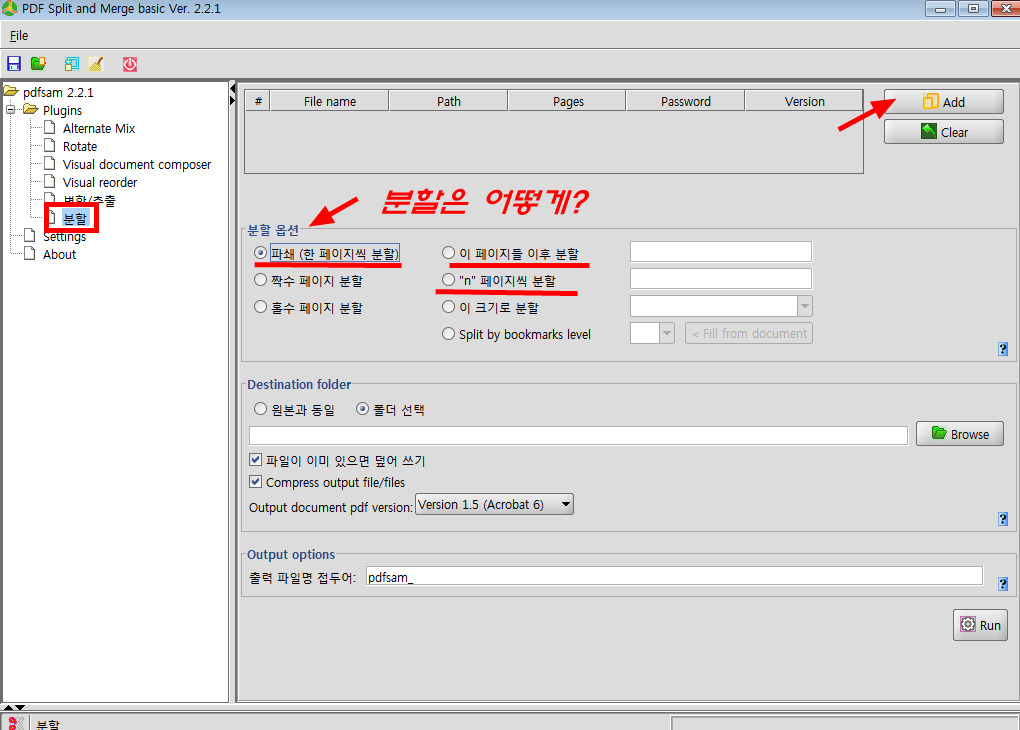The height and width of the screenshot is (730, 1020).
Task: Click the Save log toolbar icon
Action: pos(71,64)
